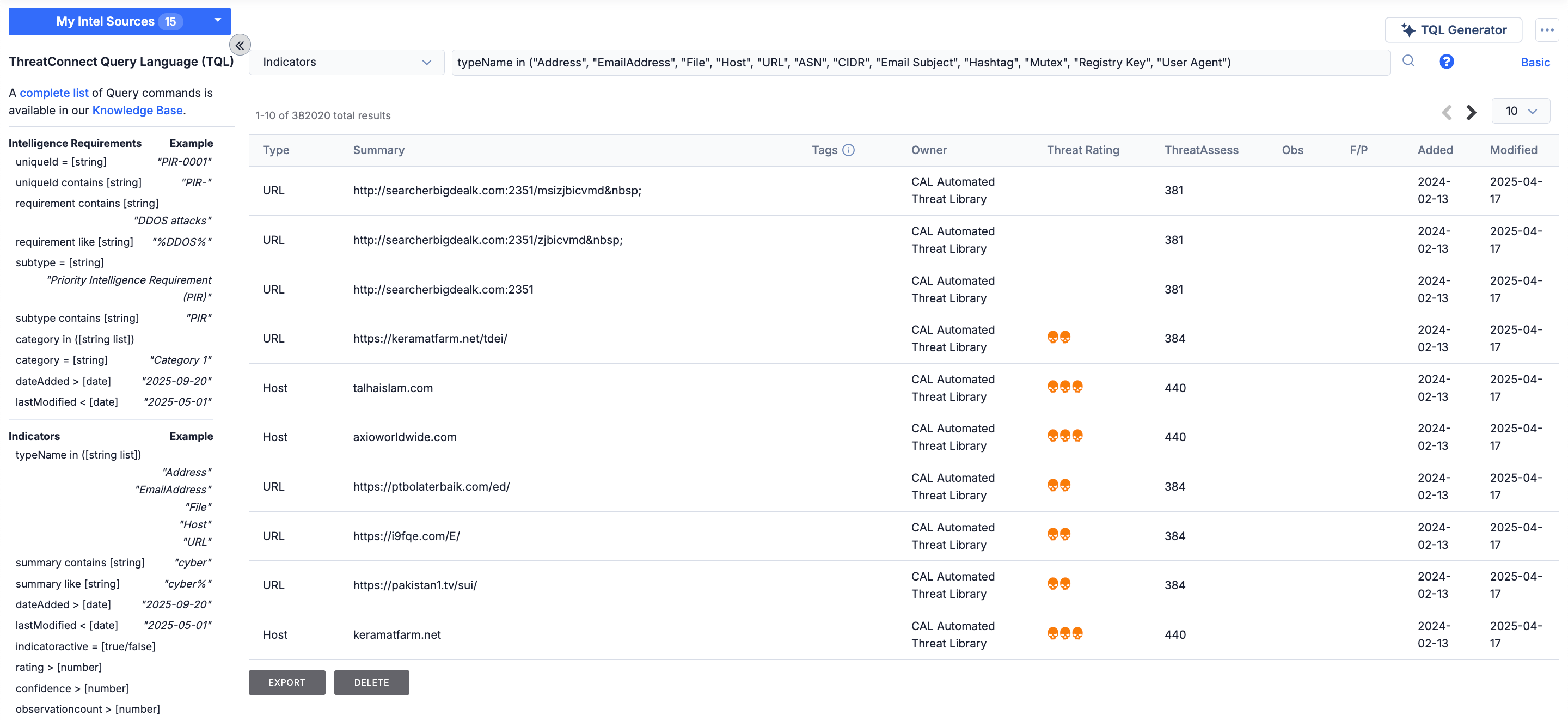Sort by Threat Rating column header
Screen dimensions: 1568x721
pyautogui.click(x=1082, y=150)
